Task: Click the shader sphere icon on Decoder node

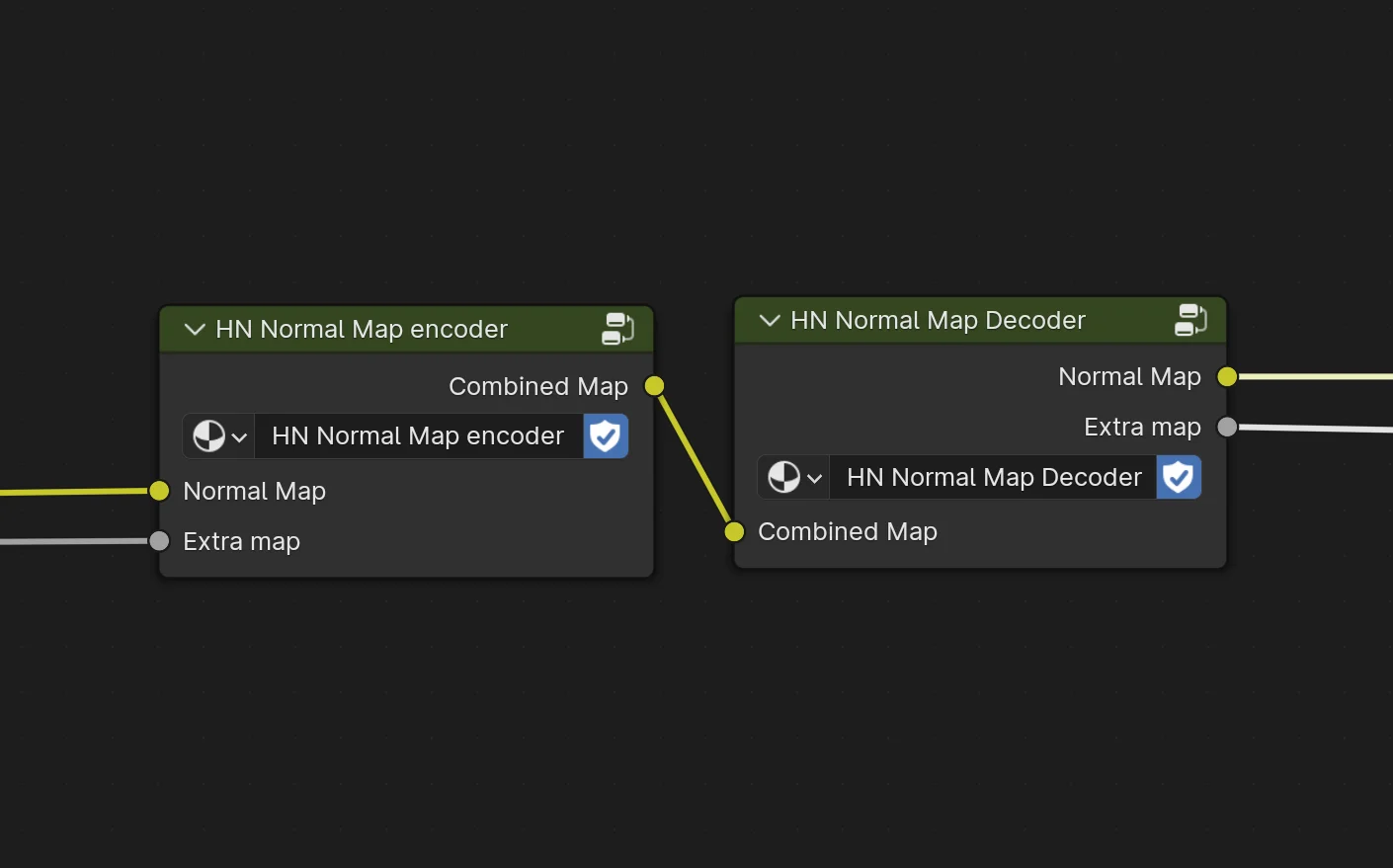Action: coord(783,477)
